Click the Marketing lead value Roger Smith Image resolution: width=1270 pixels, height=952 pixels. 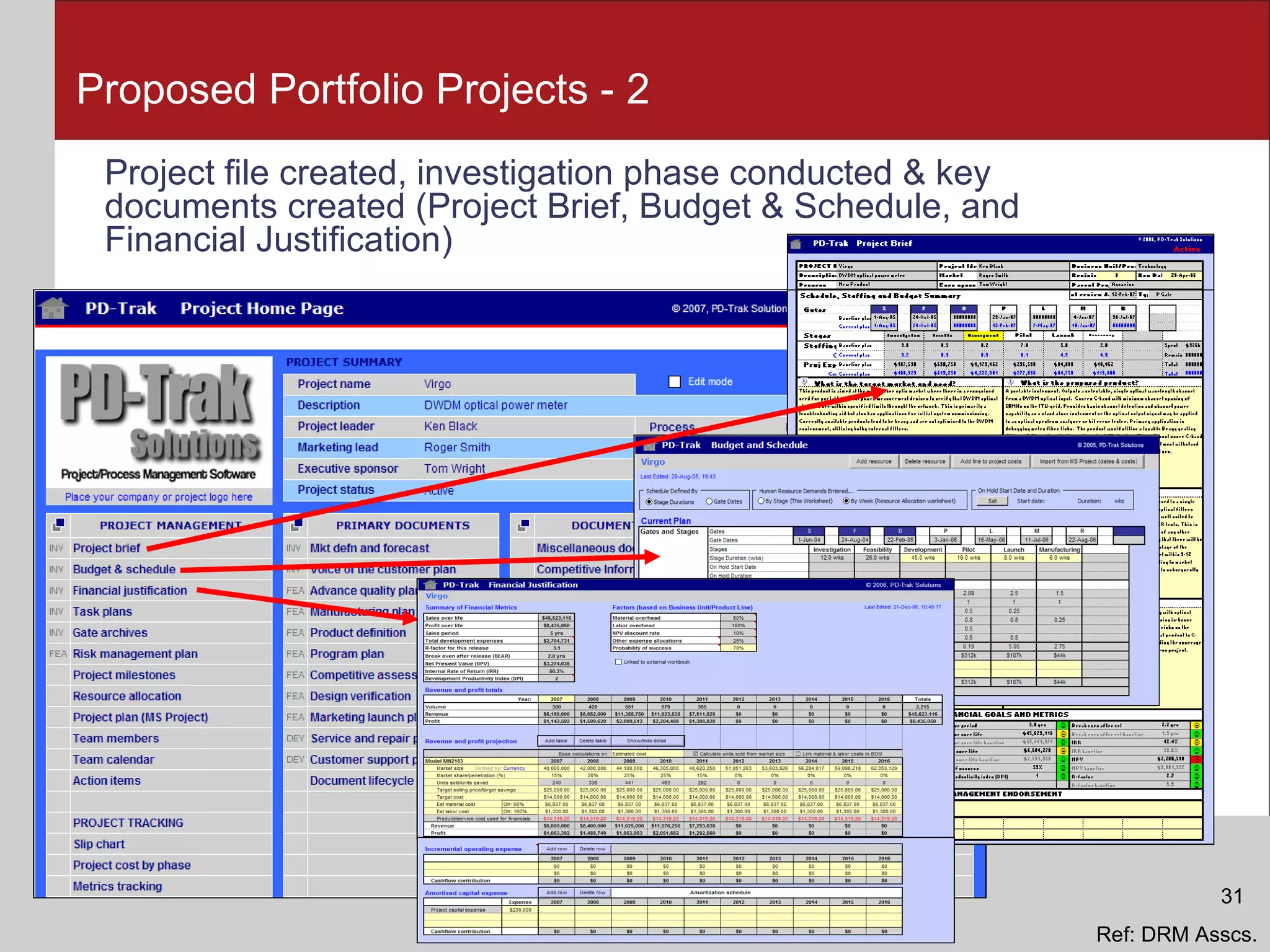457,447
